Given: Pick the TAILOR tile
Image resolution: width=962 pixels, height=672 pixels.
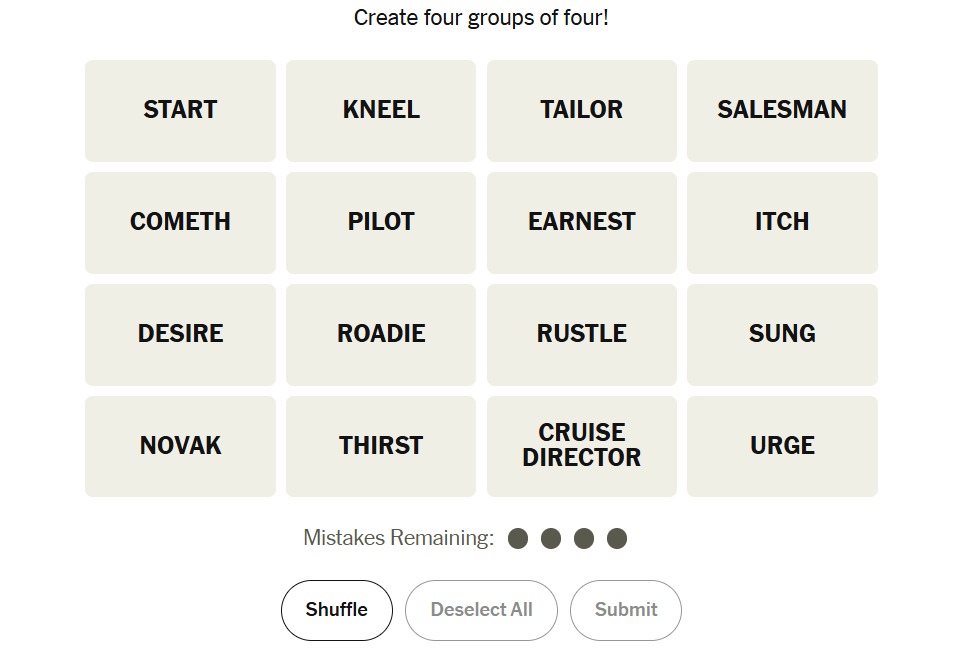Looking at the screenshot, I should (x=582, y=110).
